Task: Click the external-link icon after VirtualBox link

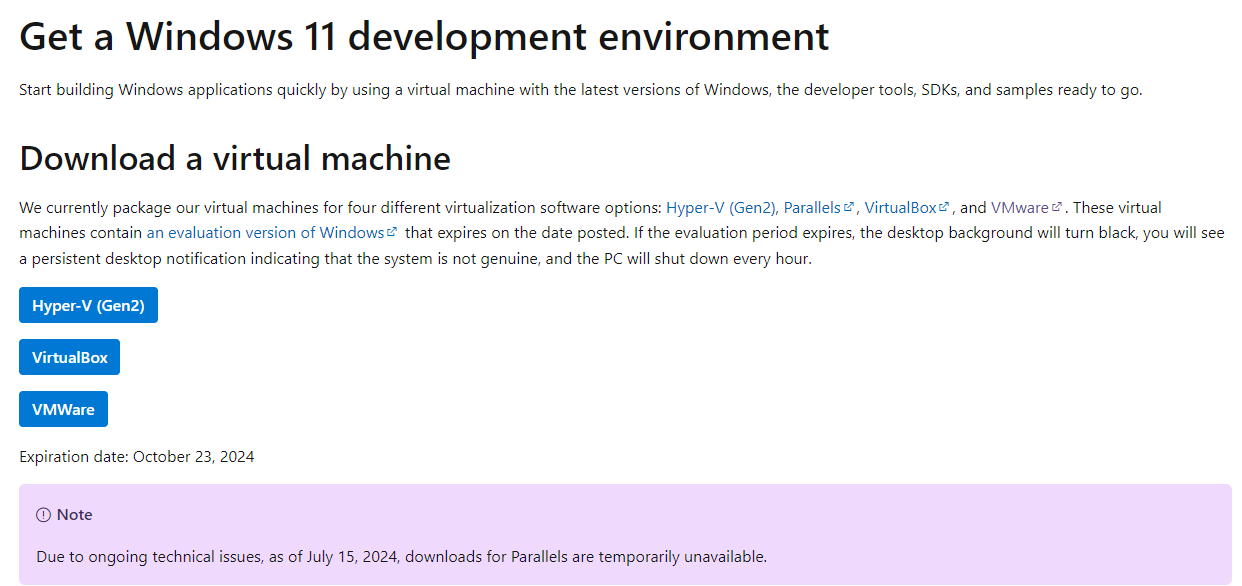Action: pyautogui.click(x=944, y=207)
